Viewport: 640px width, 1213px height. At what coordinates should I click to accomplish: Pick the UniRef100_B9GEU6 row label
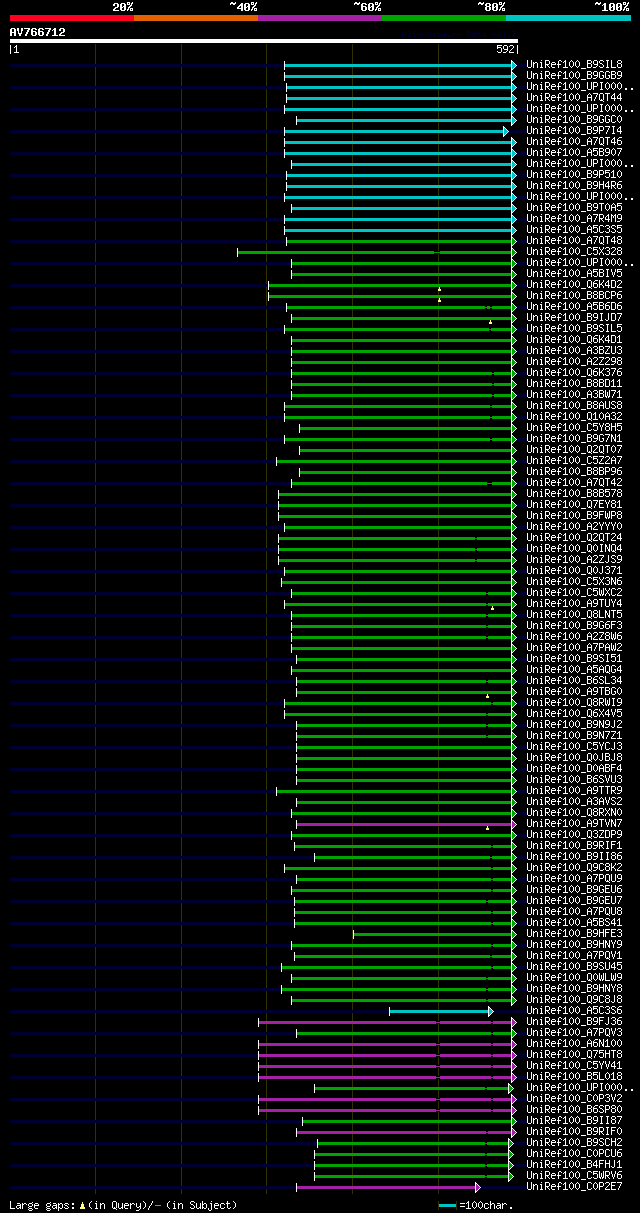[x=574, y=890]
